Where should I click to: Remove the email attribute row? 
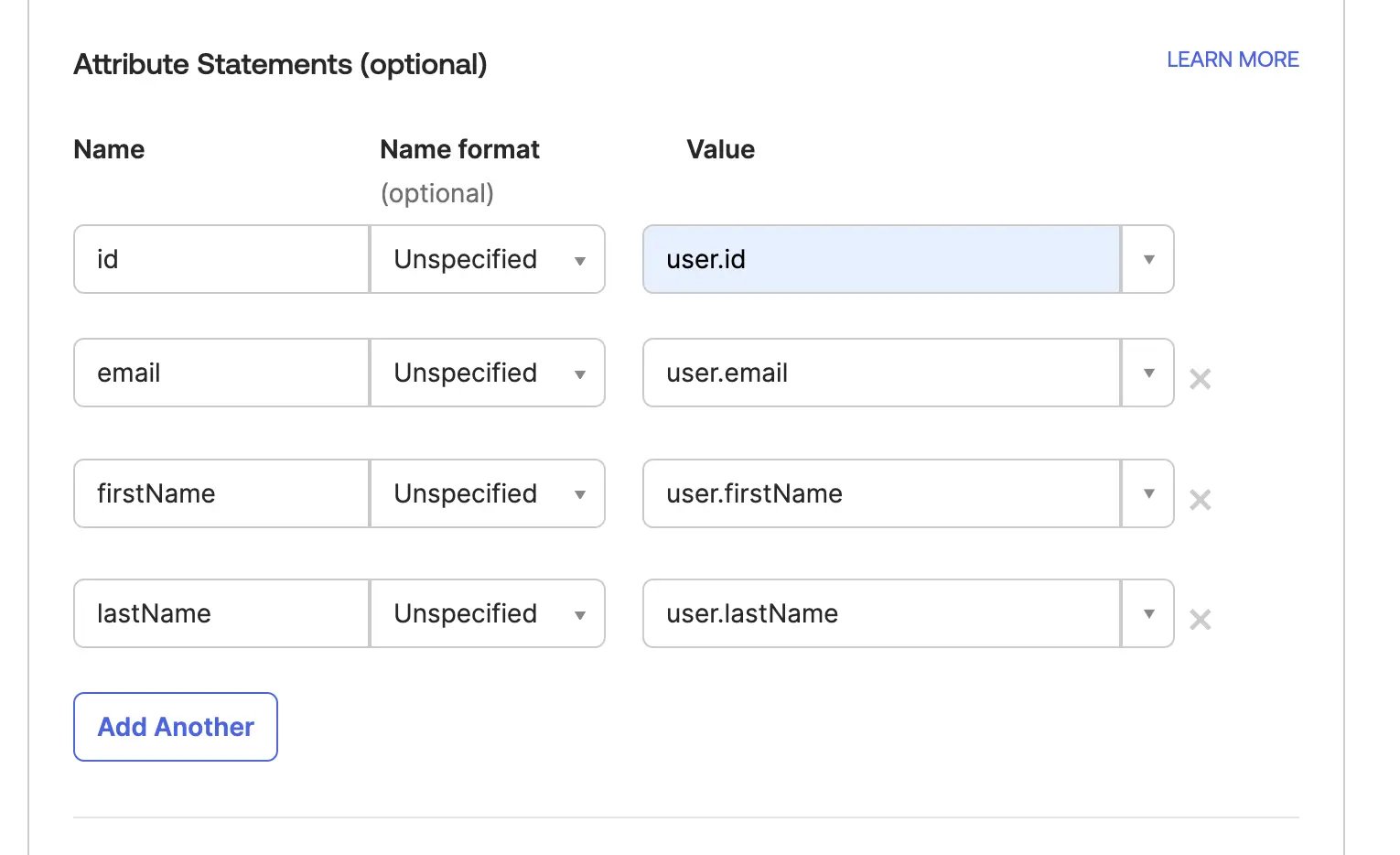click(x=1200, y=379)
